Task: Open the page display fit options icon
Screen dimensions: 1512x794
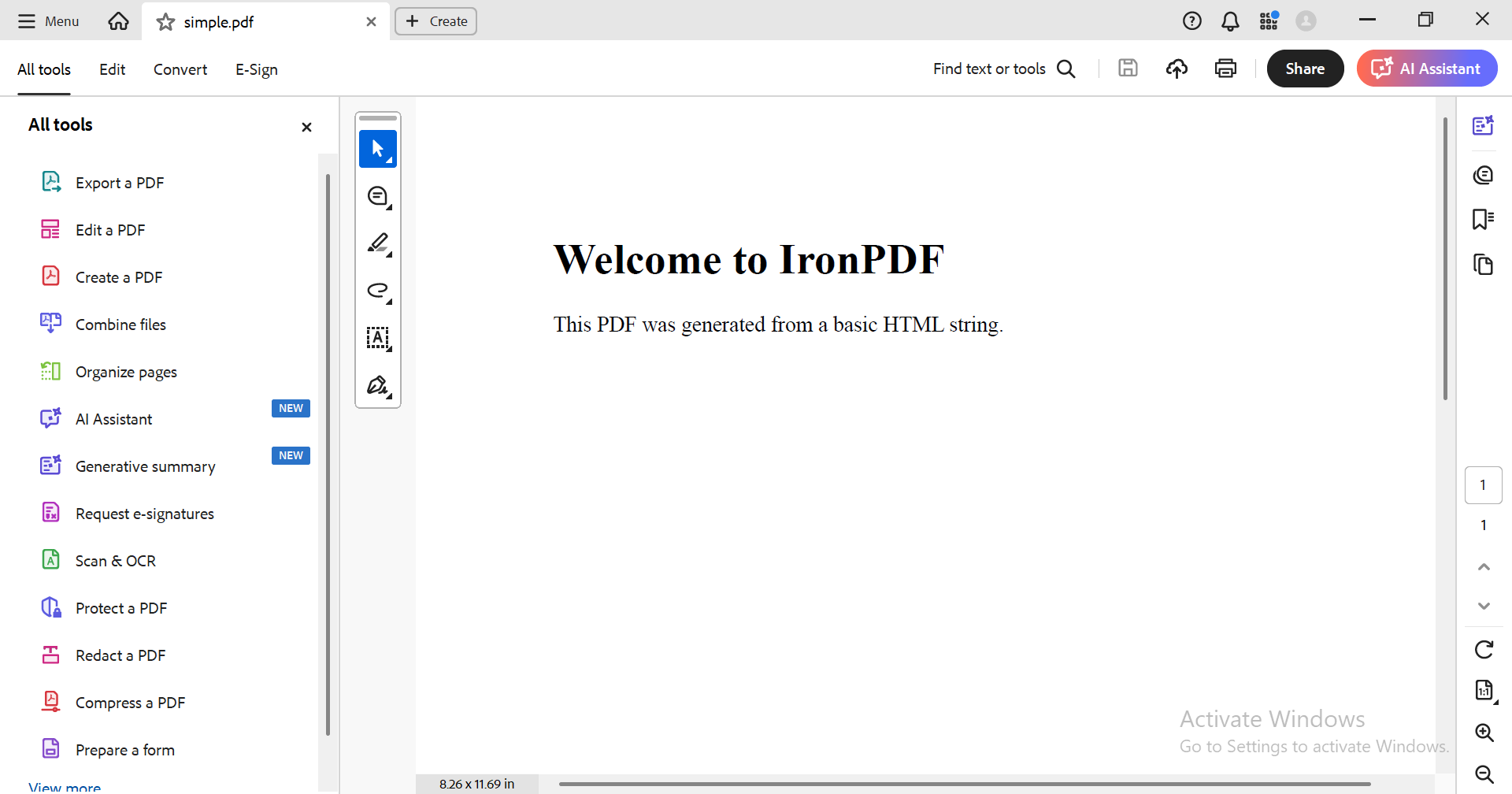Action: click(1484, 691)
